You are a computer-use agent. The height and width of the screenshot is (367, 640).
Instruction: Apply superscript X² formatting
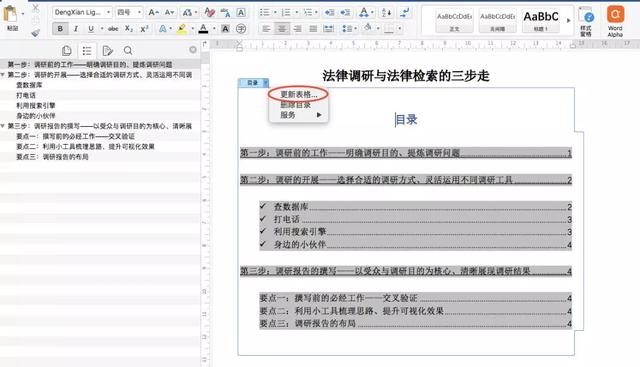tap(144, 29)
